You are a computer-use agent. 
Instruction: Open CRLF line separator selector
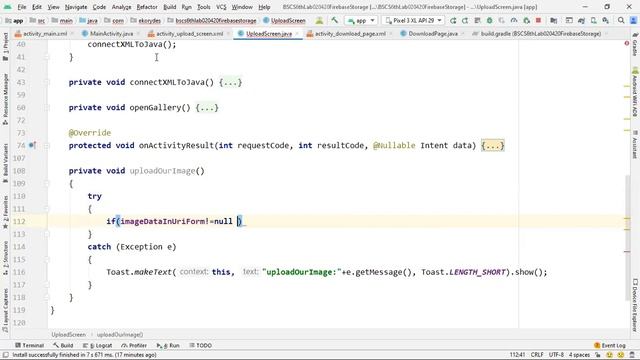[537, 355]
